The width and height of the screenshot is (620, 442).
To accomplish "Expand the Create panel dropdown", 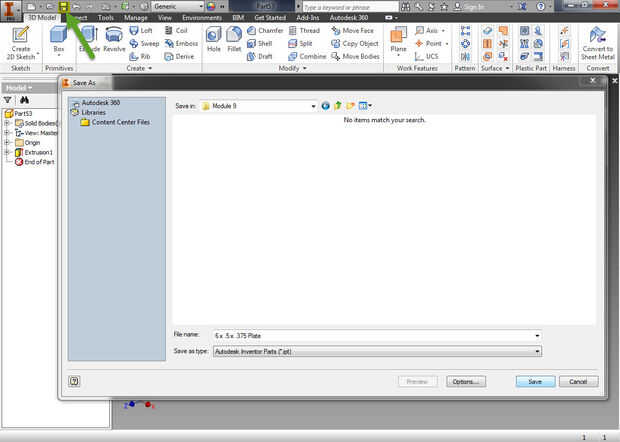I will click(139, 68).
